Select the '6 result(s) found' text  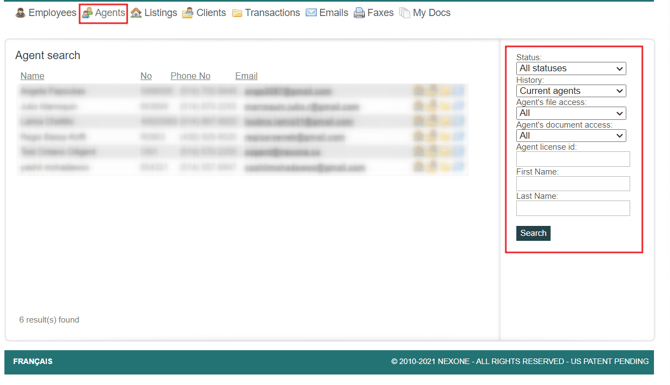click(x=49, y=320)
